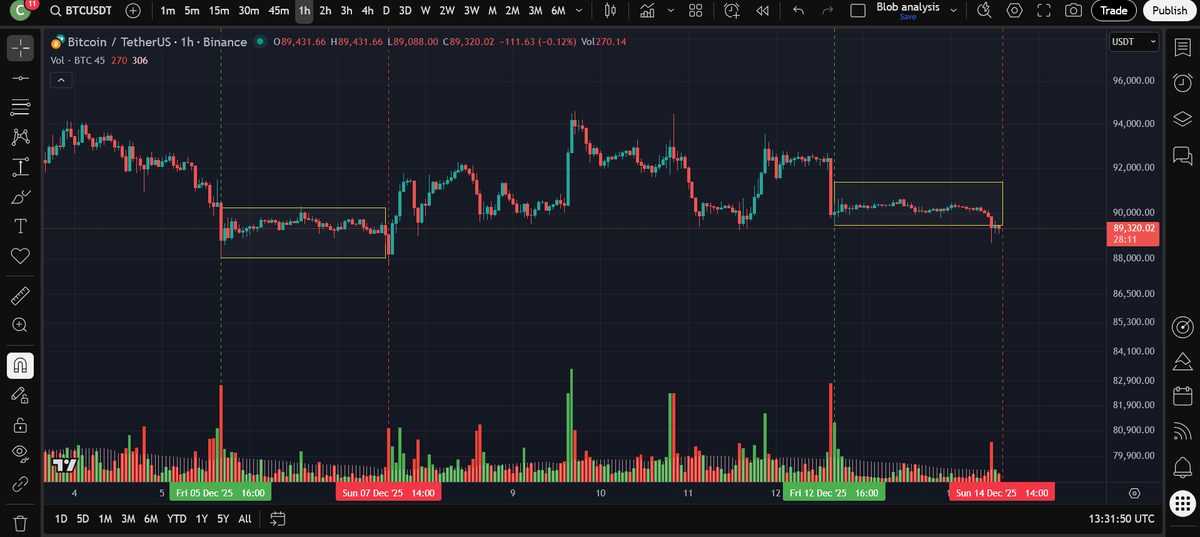Select the zoom in tool
1200x537 pixels.
[x=20, y=325]
